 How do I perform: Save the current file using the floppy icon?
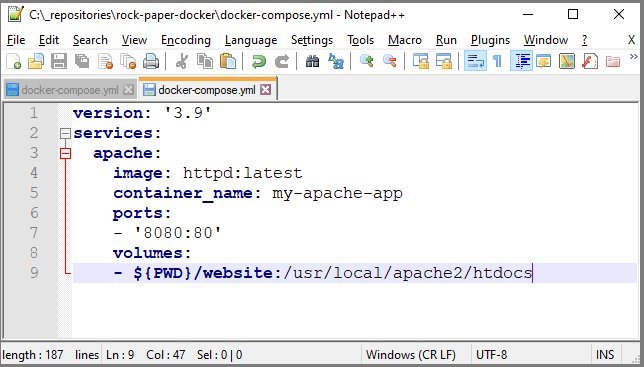point(59,62)
